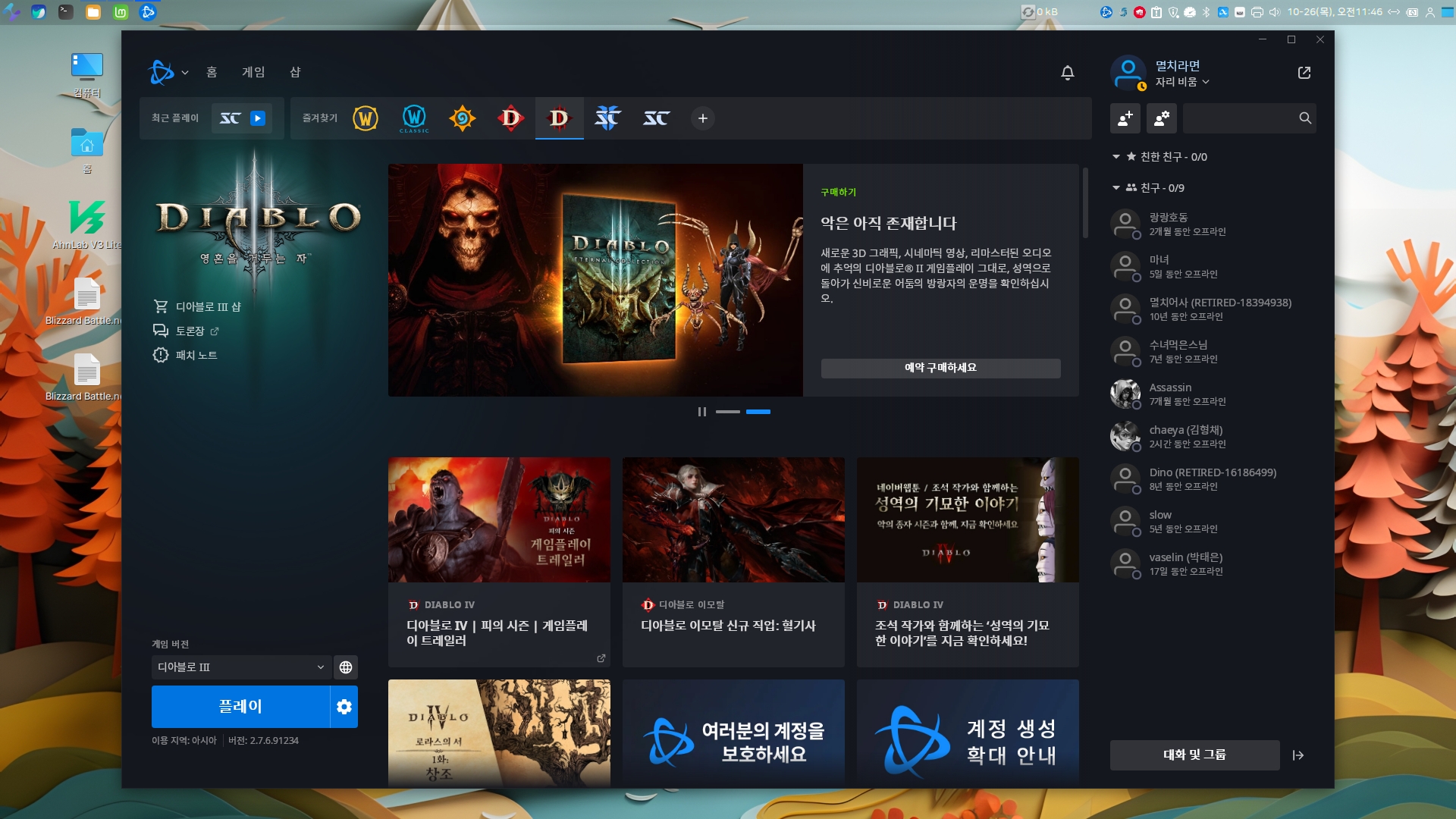Select World of Warcraft Classic icon
The width and height of the screenshot is (1456, 819).
414,118
